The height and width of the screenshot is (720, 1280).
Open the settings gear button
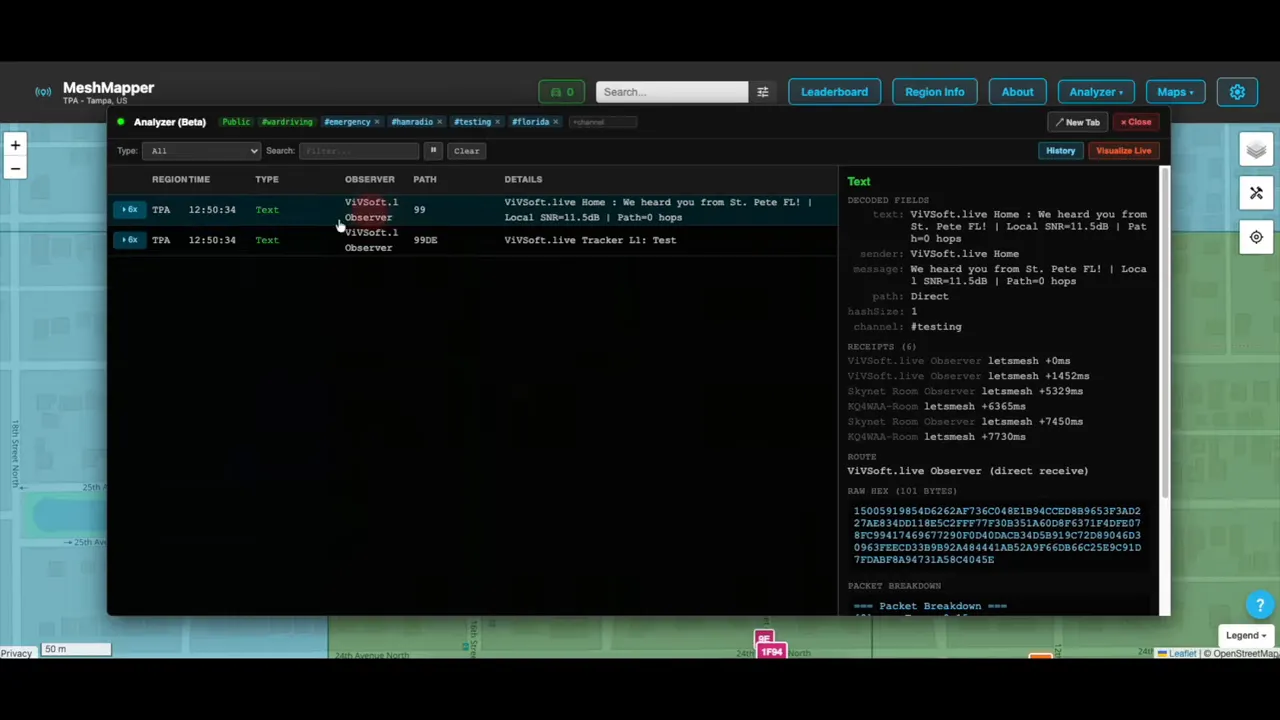pos(1237,92)
